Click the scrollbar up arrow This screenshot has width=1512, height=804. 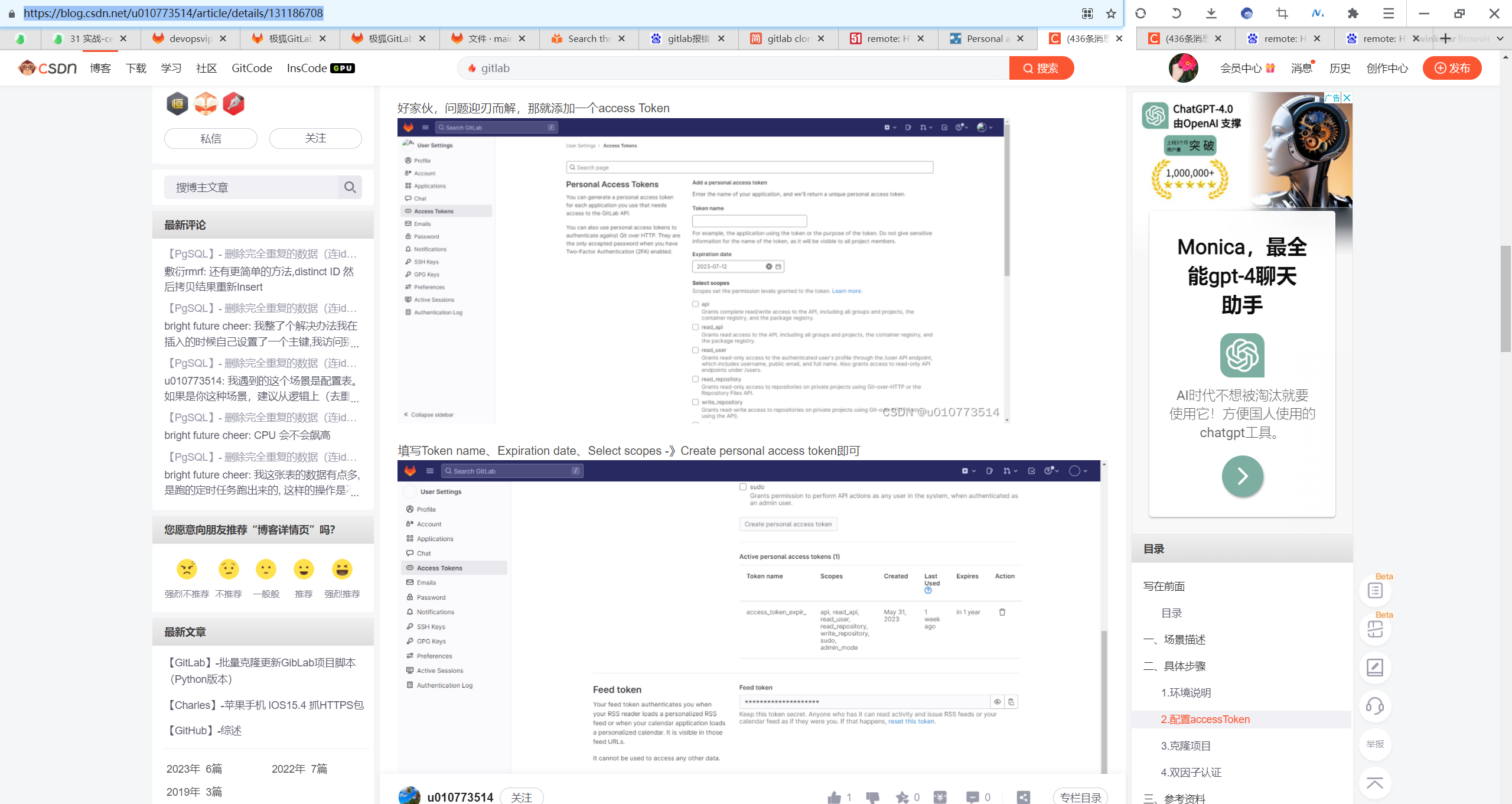pyautogui.click(x=1506, y=57)
